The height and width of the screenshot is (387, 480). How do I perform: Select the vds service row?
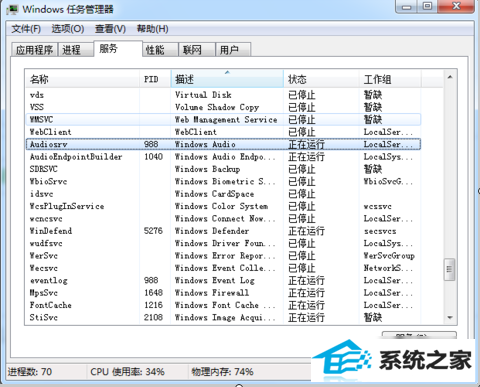223,95
